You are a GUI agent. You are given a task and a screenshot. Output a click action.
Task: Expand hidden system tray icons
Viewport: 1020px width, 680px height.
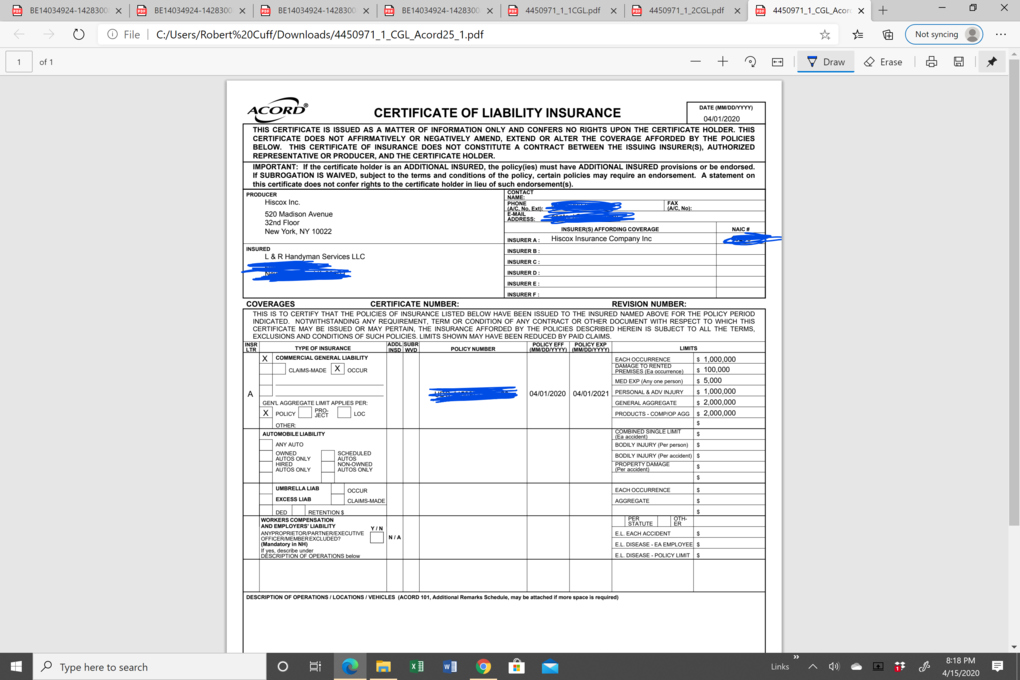[812, 667]
